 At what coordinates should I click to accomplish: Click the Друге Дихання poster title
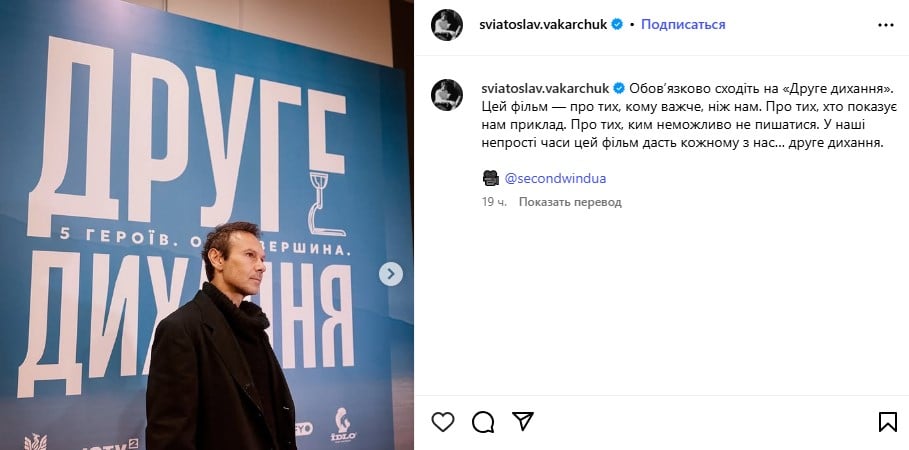point(186,215)
